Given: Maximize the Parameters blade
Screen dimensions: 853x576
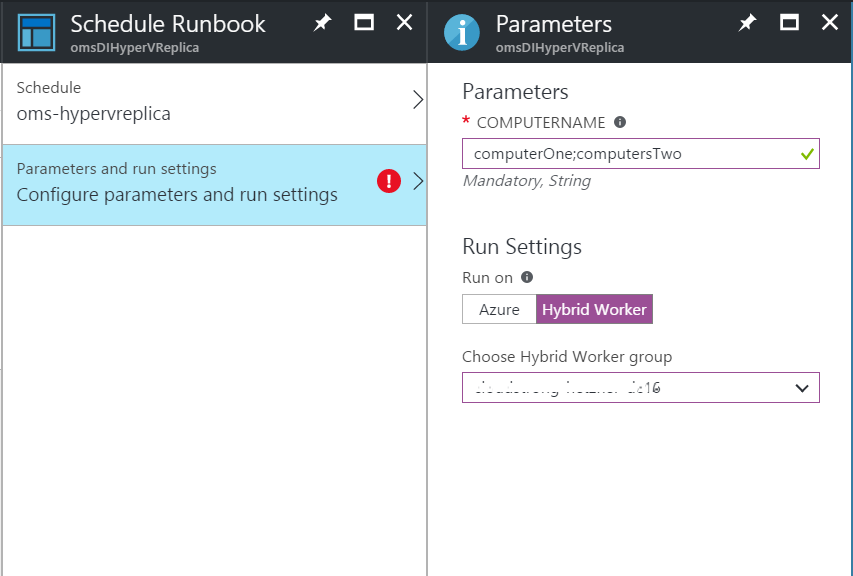Looking at the screenshot, I should tap(789, 22).
